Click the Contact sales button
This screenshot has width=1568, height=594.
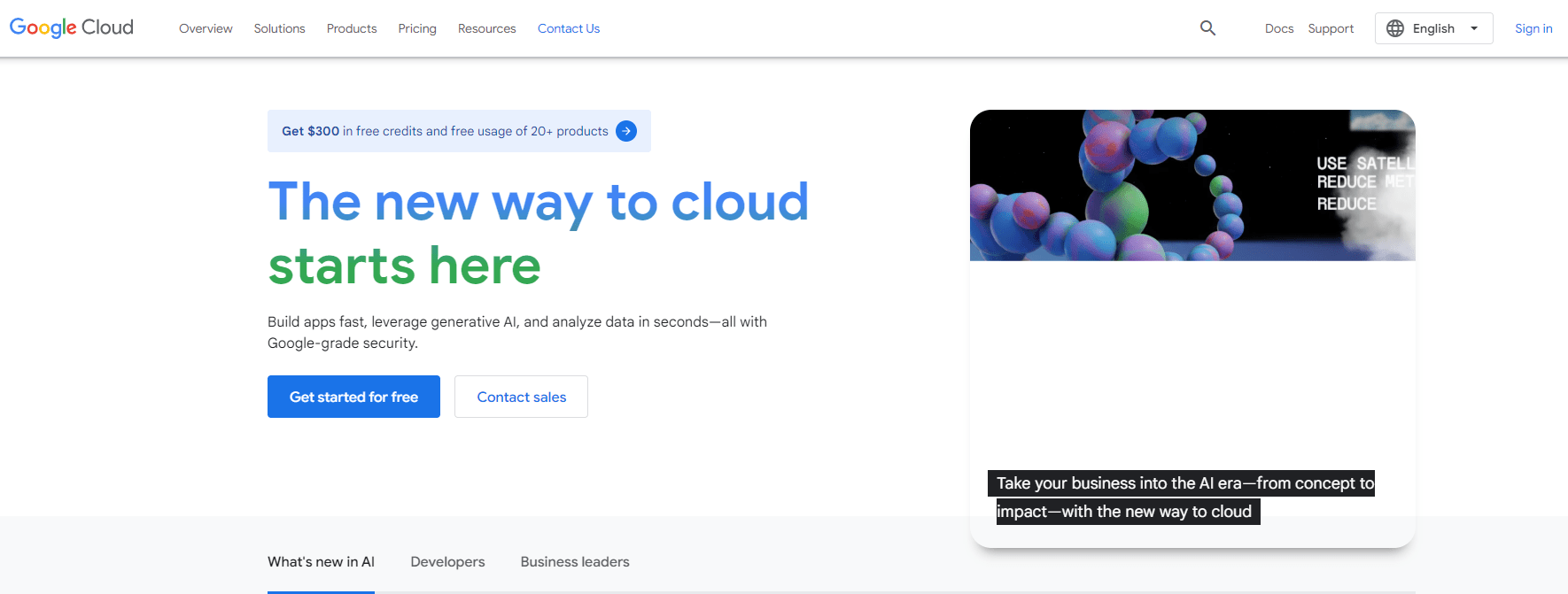[521, 397]
